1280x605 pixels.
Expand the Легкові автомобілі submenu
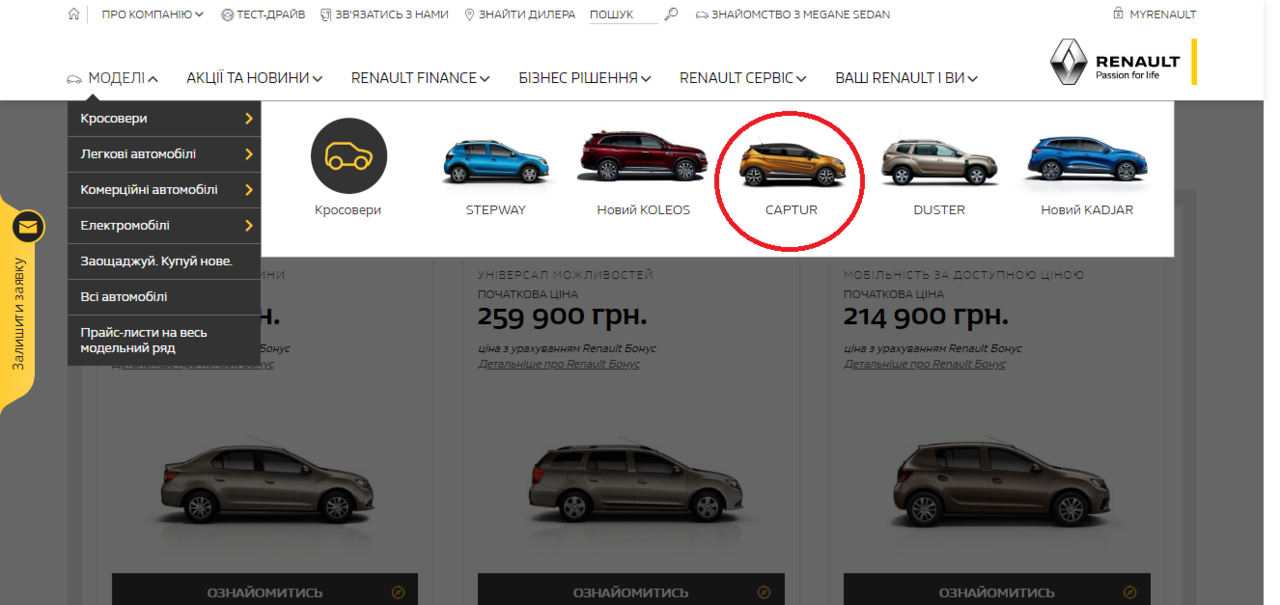(x=164, y=154)
